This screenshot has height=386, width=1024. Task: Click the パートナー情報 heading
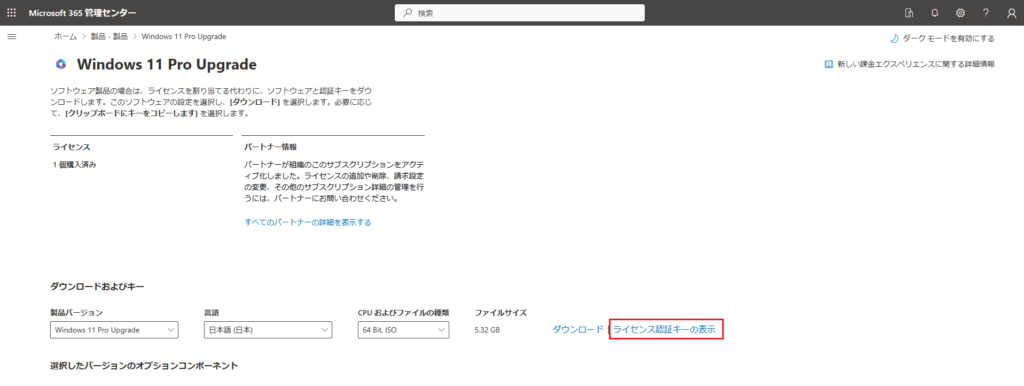click(270, 147)
